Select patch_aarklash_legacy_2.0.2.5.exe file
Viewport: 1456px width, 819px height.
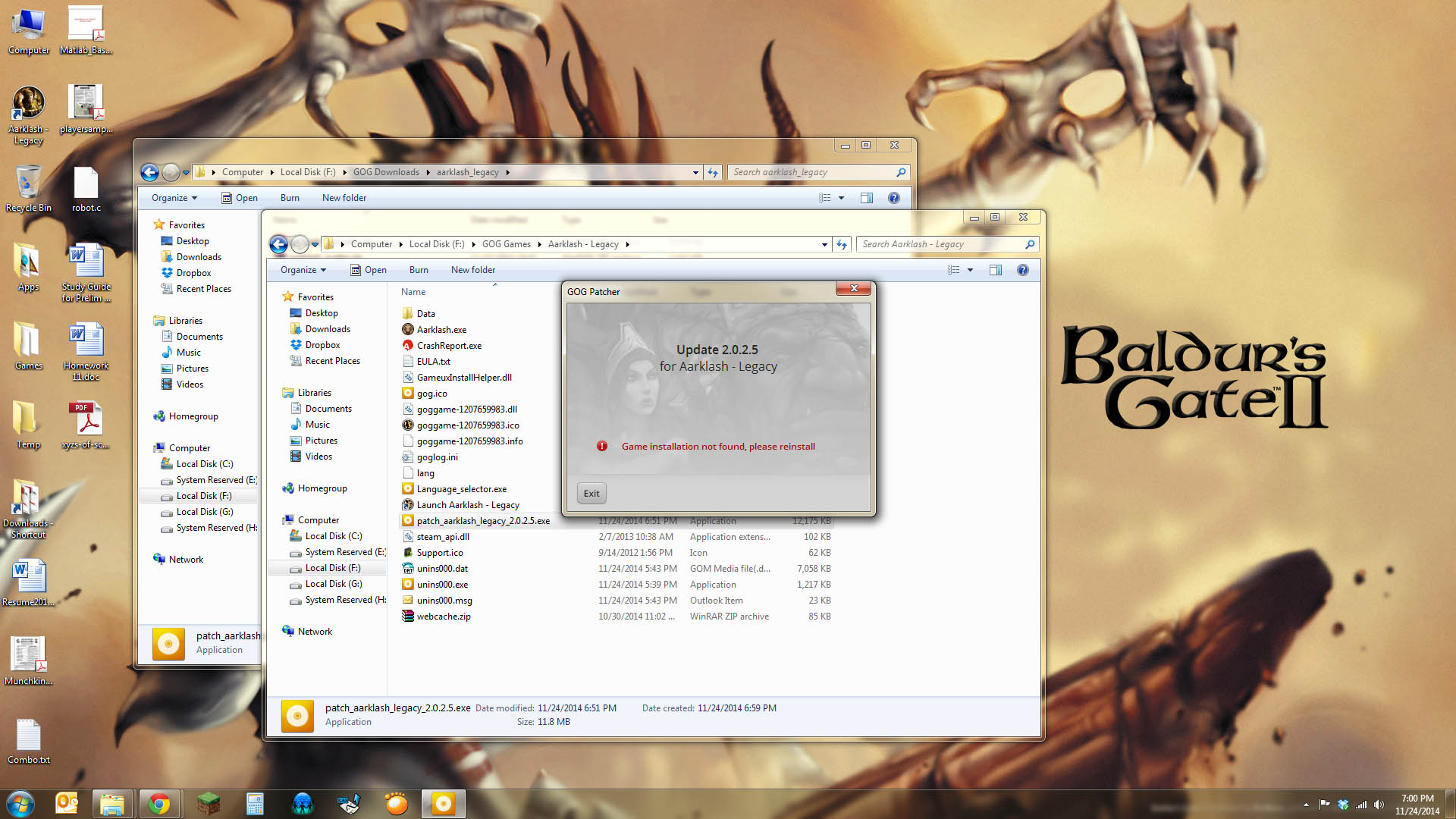tap(483, 521)
